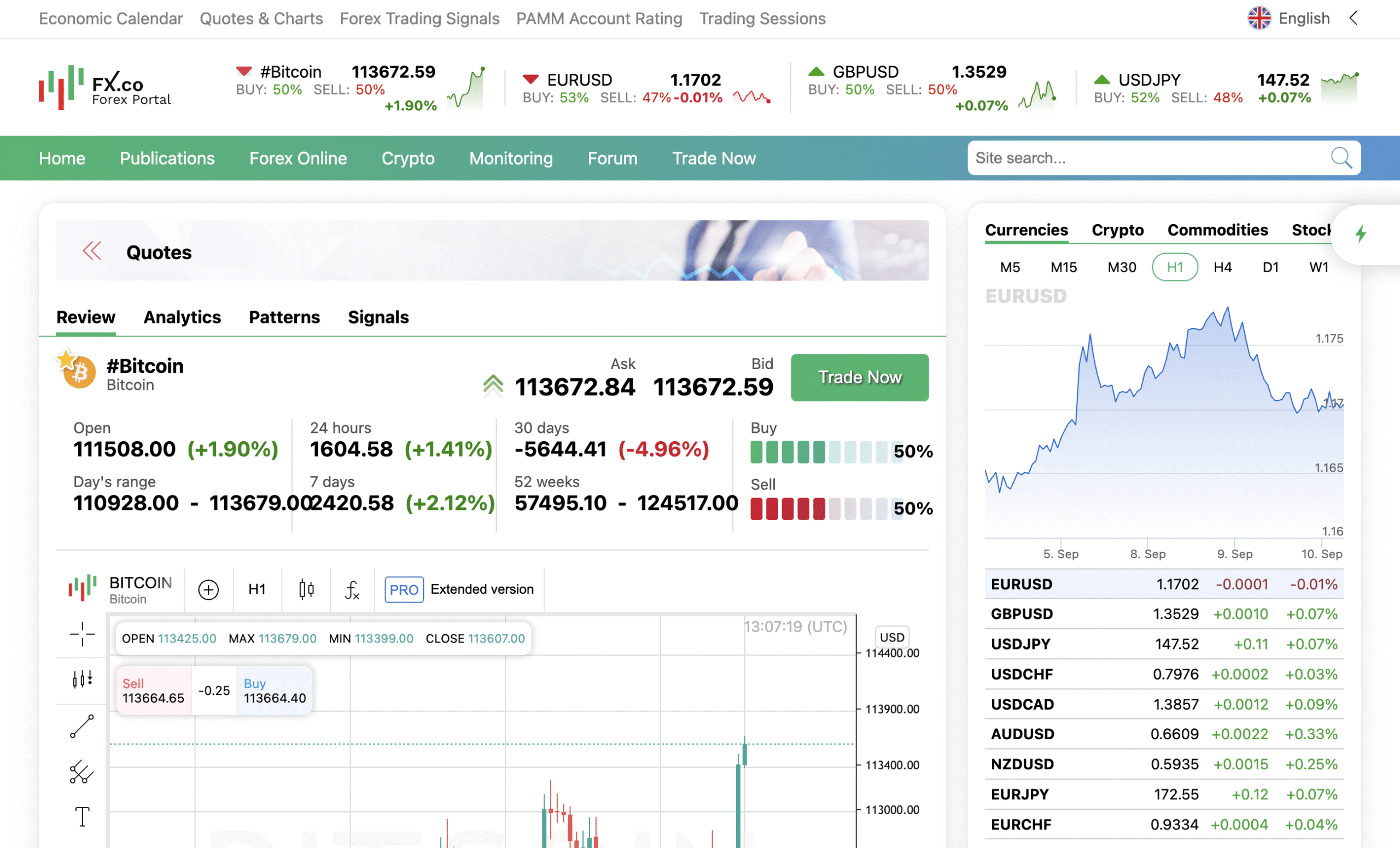Click the Buy 113664.40 chart button
Screen dimensions: 1400x848
click(x=275, y=690)
